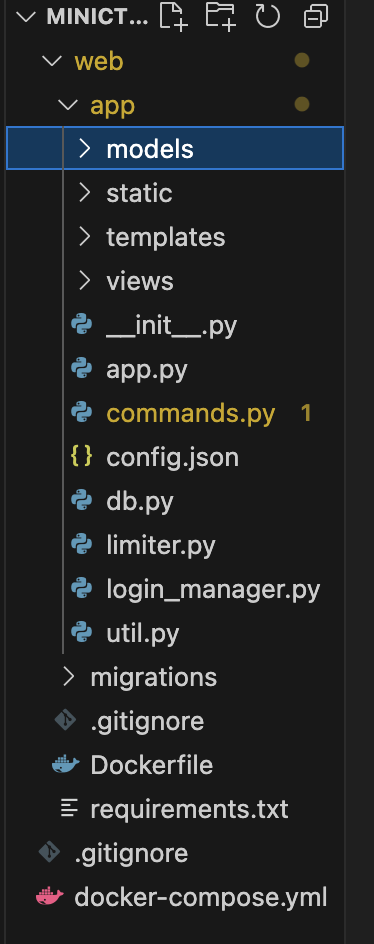Open __init__.py file

point(172,326)
